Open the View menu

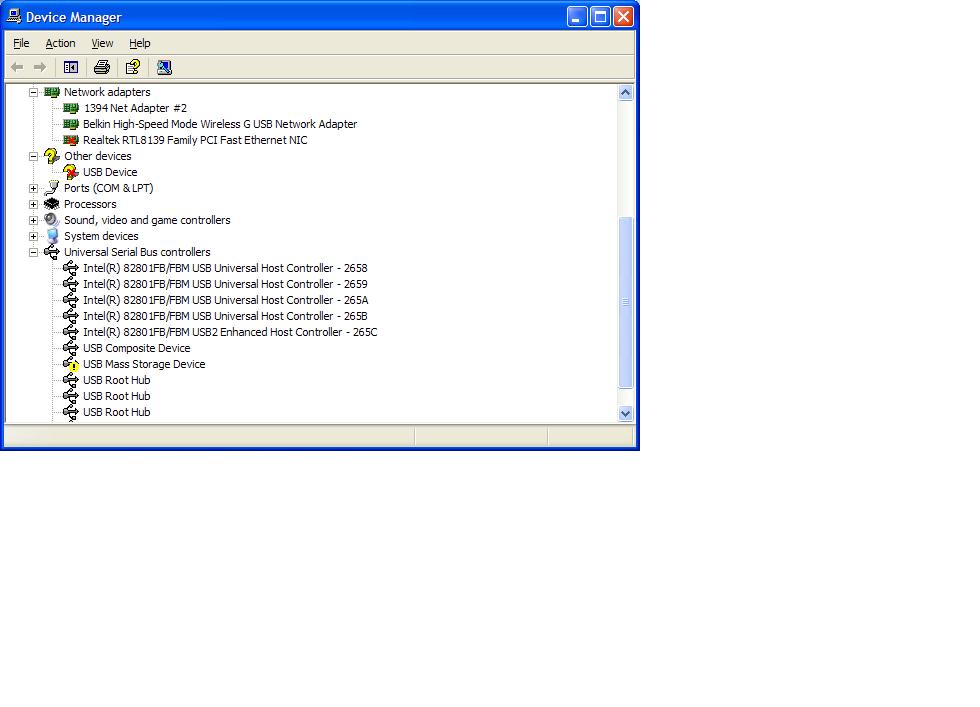(102, 43)
